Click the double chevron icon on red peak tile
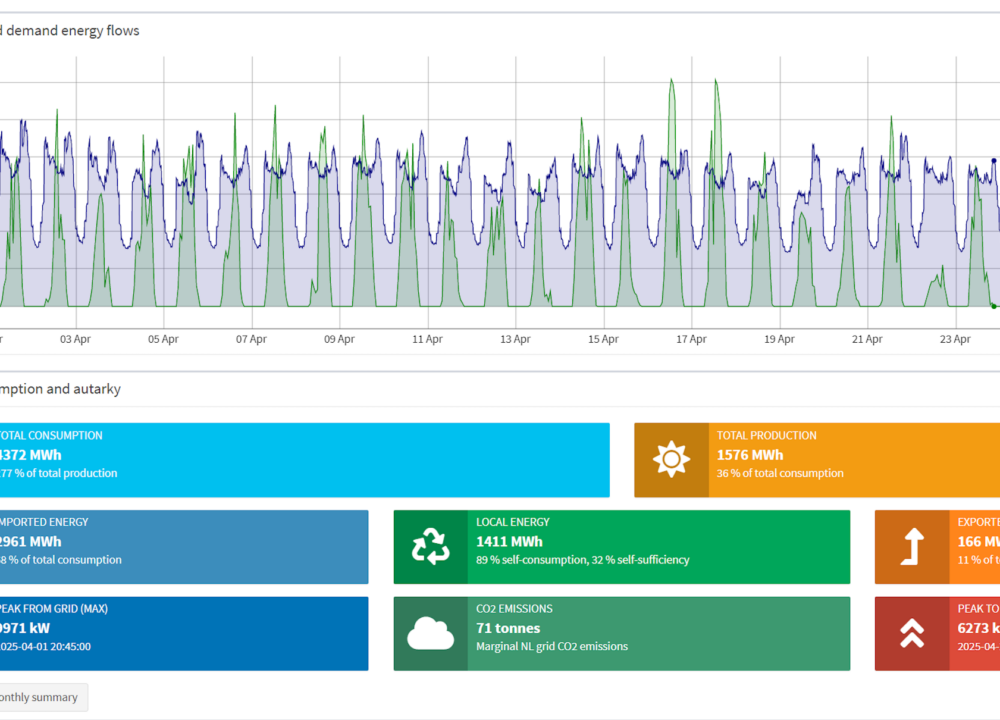This screenshot has height=720, width=1000. click(x=912, y=634)
